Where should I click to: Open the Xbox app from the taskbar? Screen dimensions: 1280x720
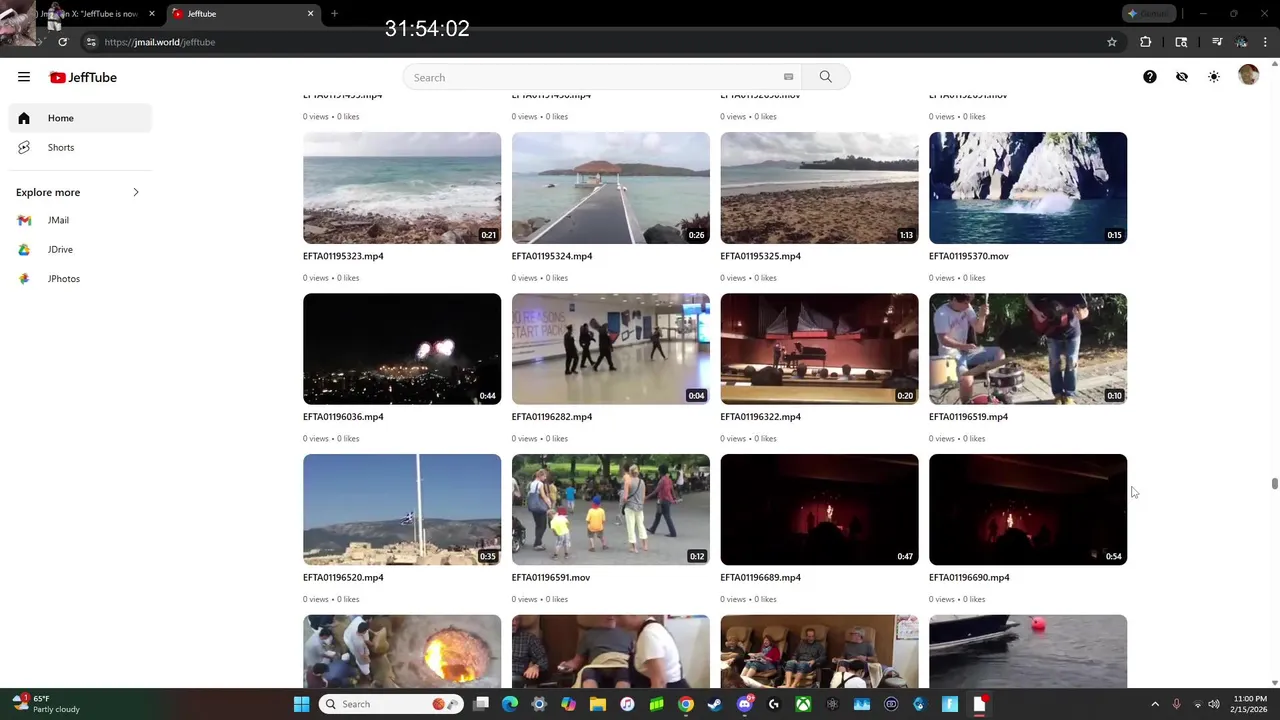[x=803, y=704]
